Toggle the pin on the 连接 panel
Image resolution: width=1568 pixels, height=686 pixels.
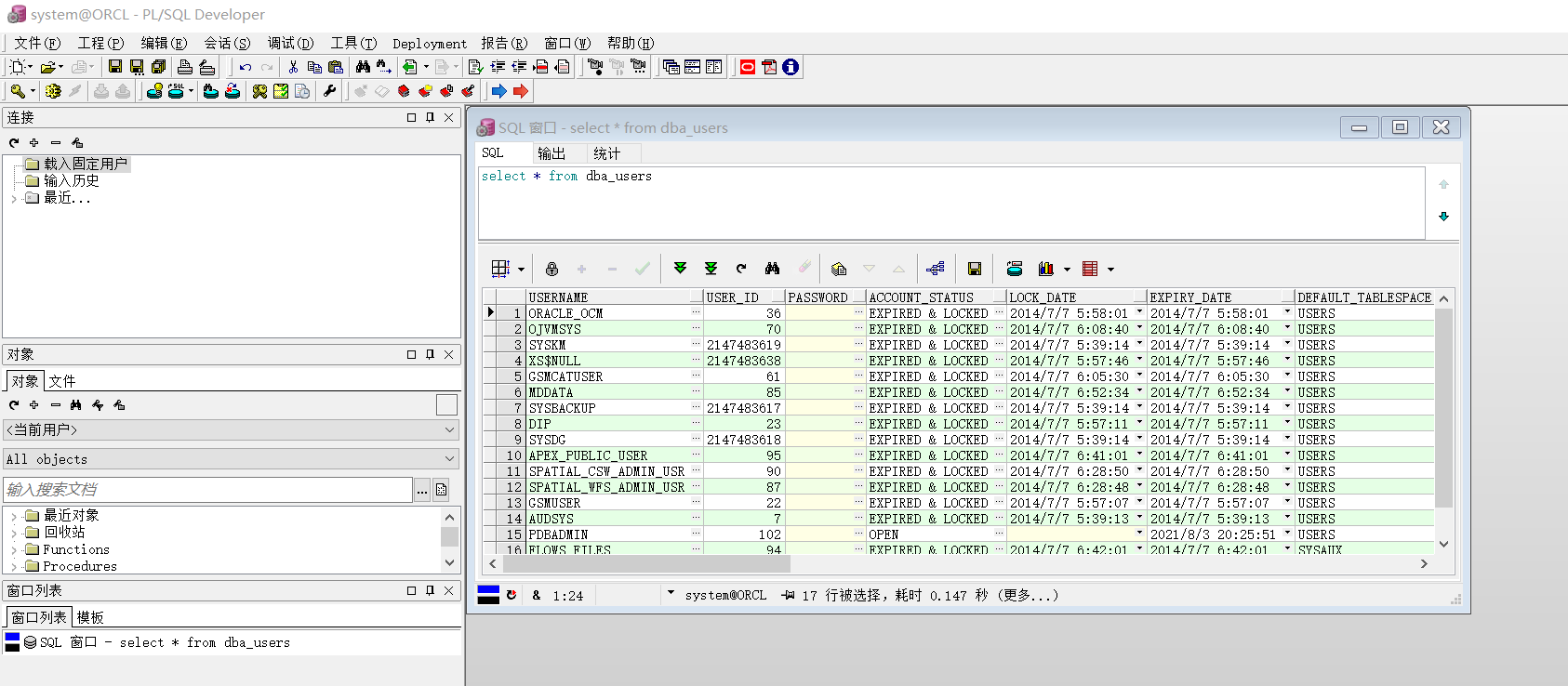pyautogui.click(x=430, y=118)
